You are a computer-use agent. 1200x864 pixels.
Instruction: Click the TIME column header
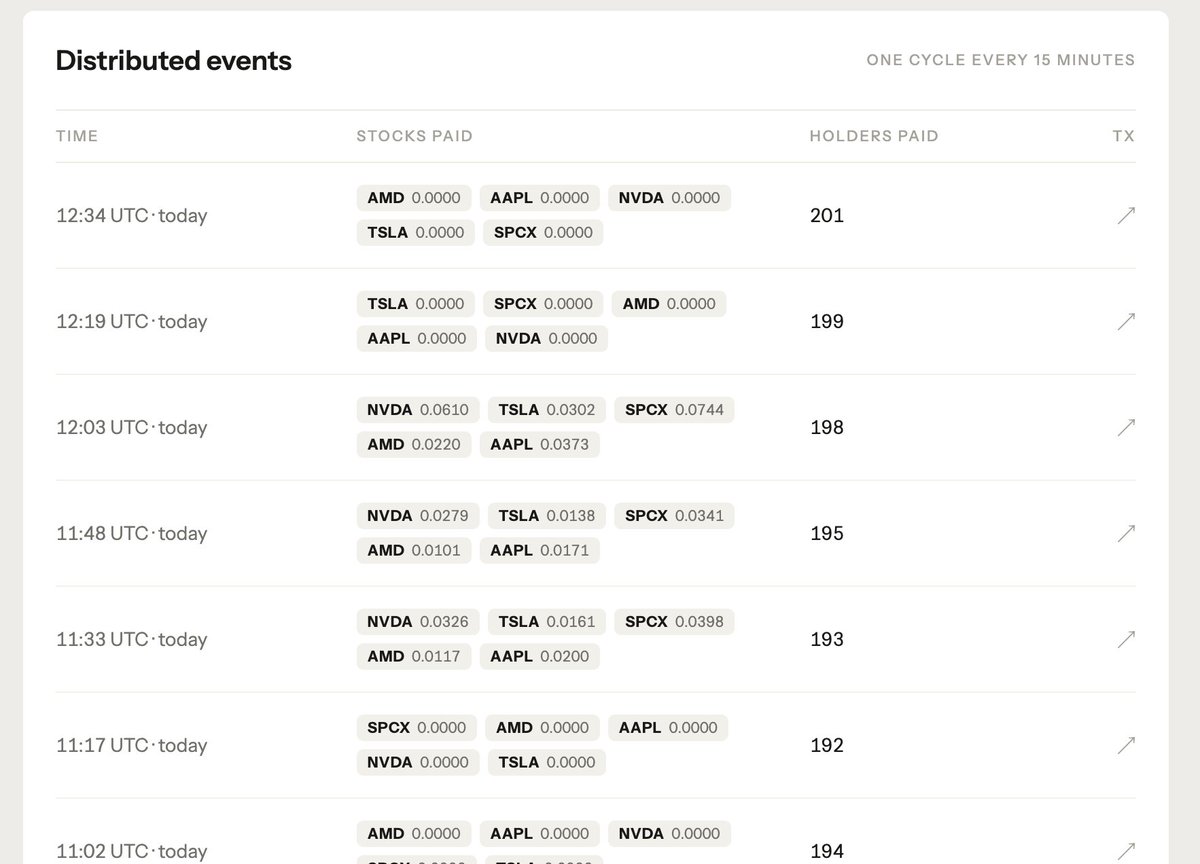pos(77,136)
